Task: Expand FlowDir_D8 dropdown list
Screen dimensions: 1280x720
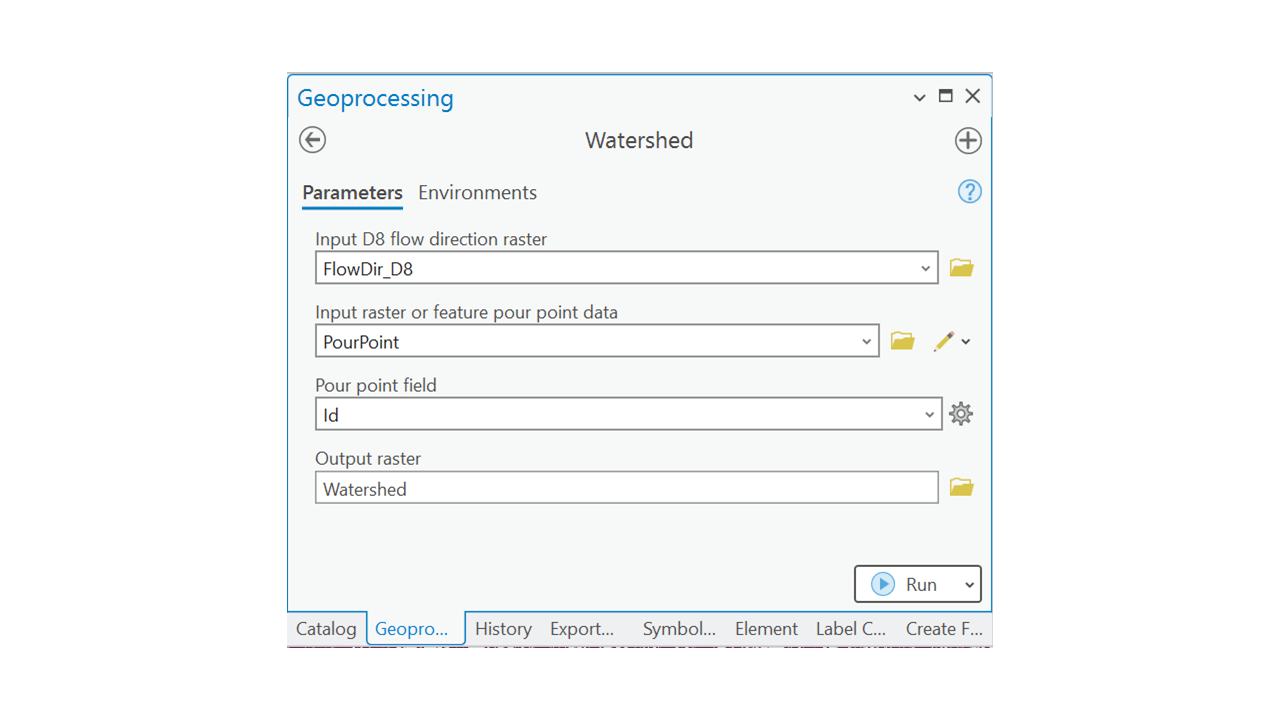Action: click(925, 268)
